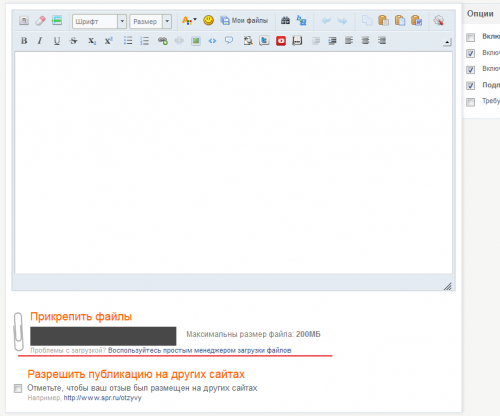Decrease the indent
Screen dimensions: 500x416
coord(316,41)
